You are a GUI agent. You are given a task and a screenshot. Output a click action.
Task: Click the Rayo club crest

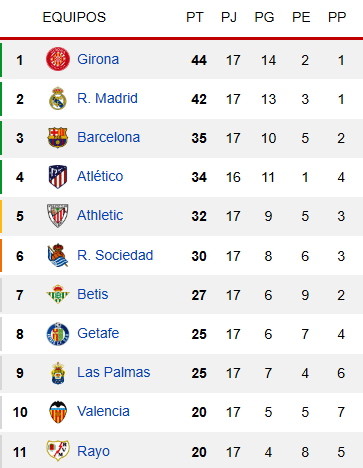tap(58, 450)
